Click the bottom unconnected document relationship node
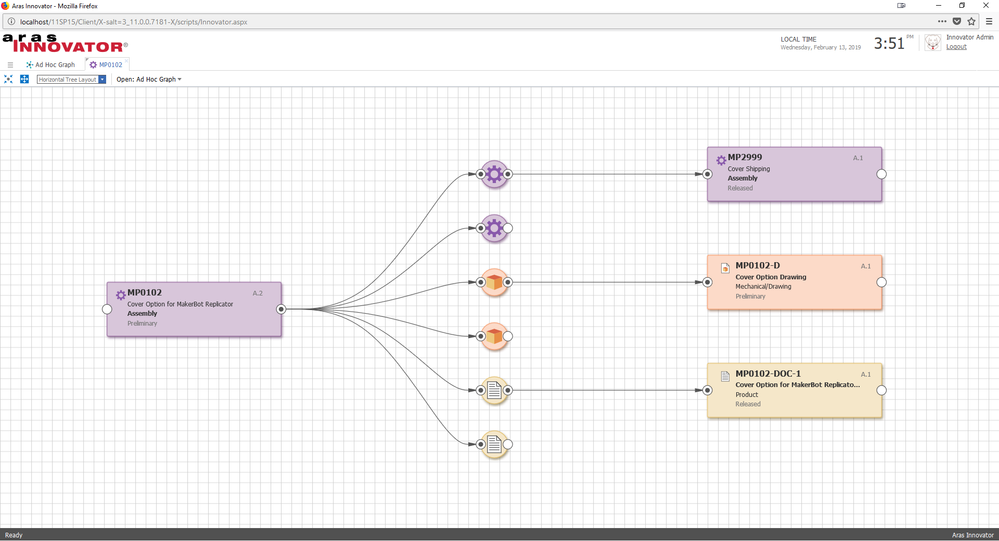The height and width of the screenshot is (541, 999). 494,444
